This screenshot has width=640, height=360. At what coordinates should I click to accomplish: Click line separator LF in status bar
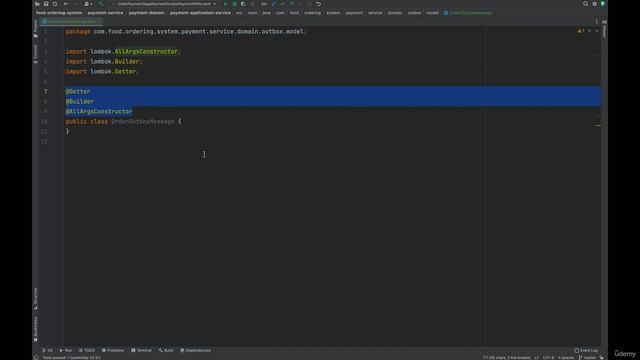click(536, 358)
